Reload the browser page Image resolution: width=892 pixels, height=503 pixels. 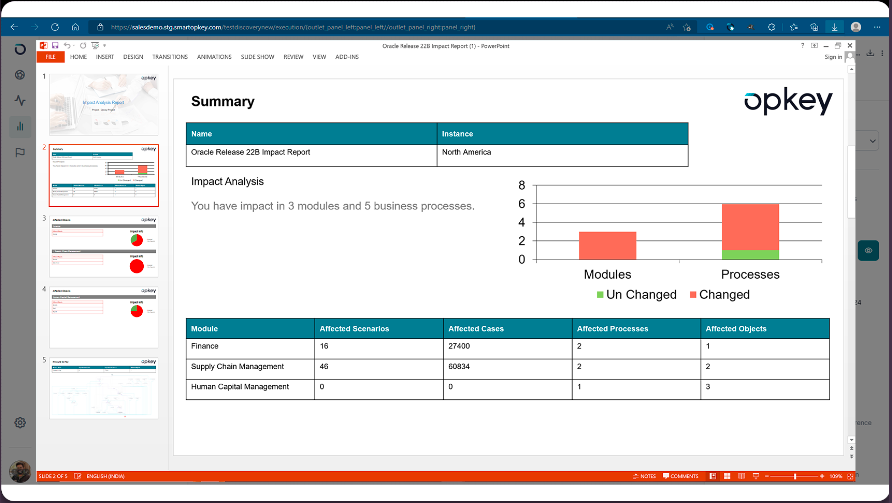[55, 27]
